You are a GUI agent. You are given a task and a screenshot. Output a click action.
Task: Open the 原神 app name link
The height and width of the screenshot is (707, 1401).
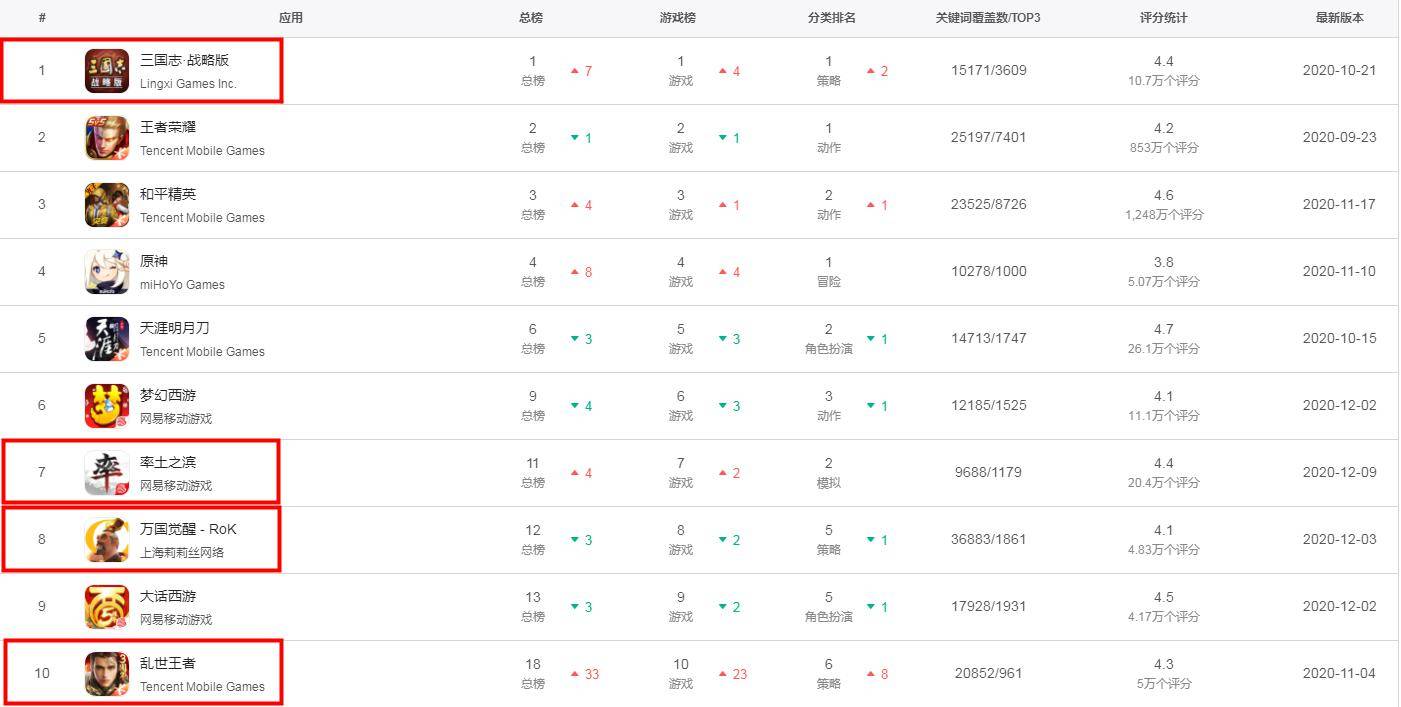coord(154,261)
